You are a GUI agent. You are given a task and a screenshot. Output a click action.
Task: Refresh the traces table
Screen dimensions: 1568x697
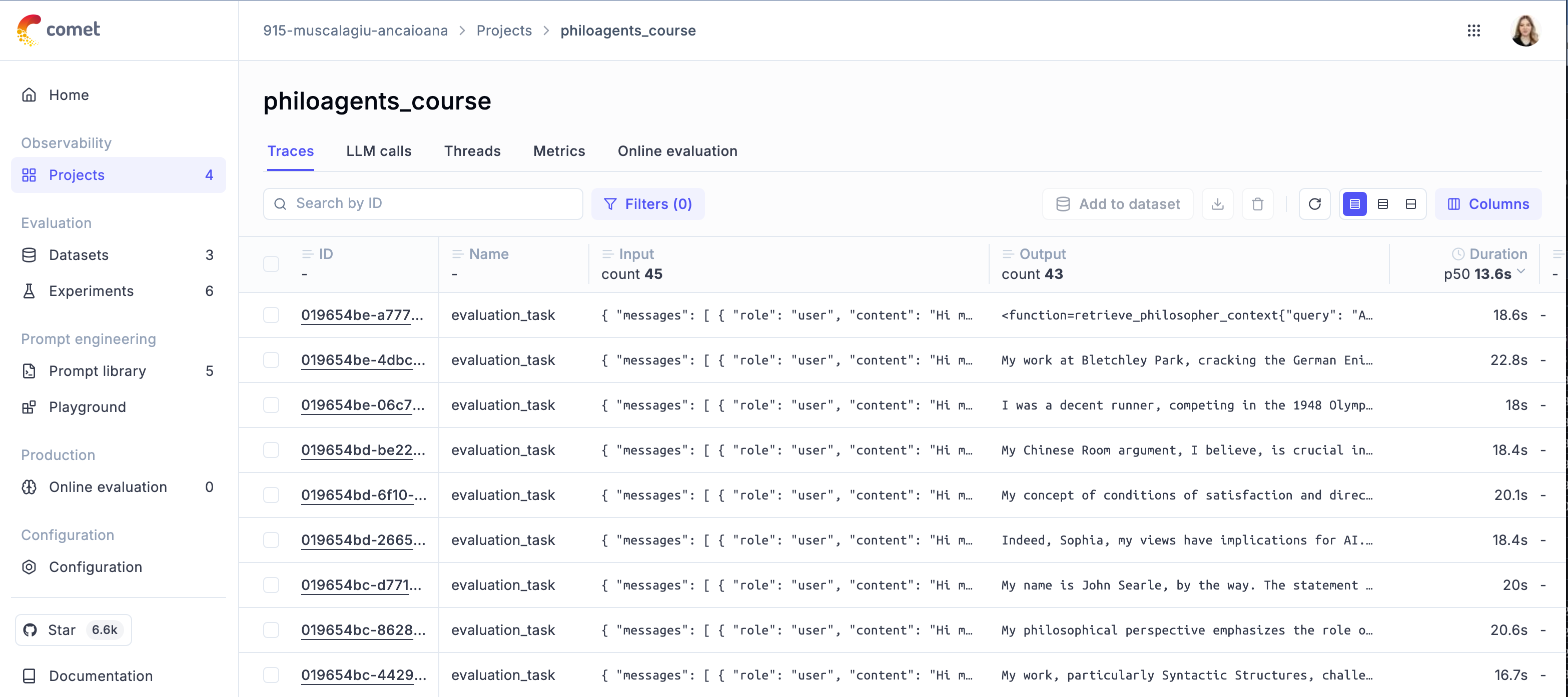1315,203
